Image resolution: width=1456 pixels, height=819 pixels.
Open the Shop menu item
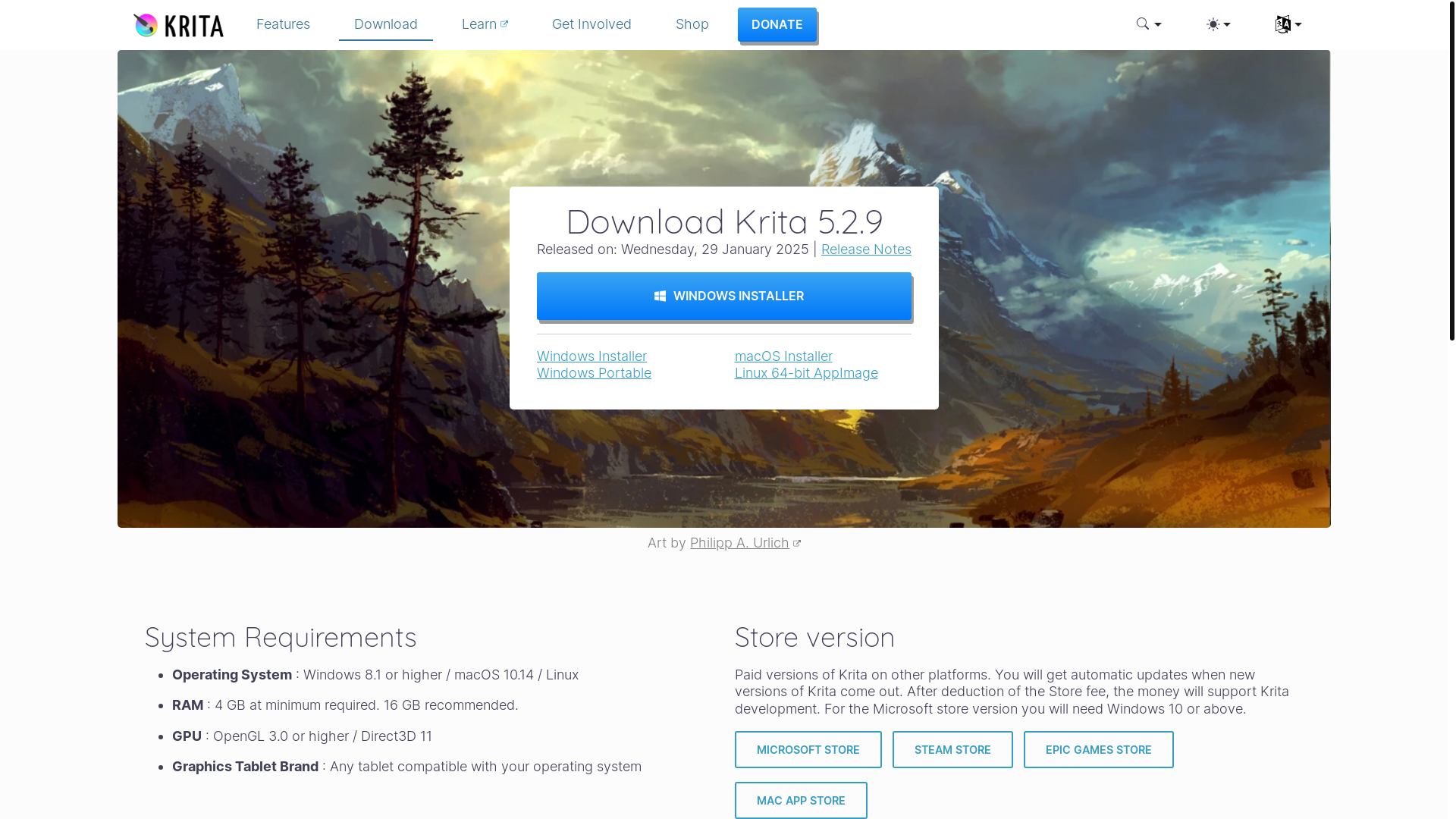(692, 24)
